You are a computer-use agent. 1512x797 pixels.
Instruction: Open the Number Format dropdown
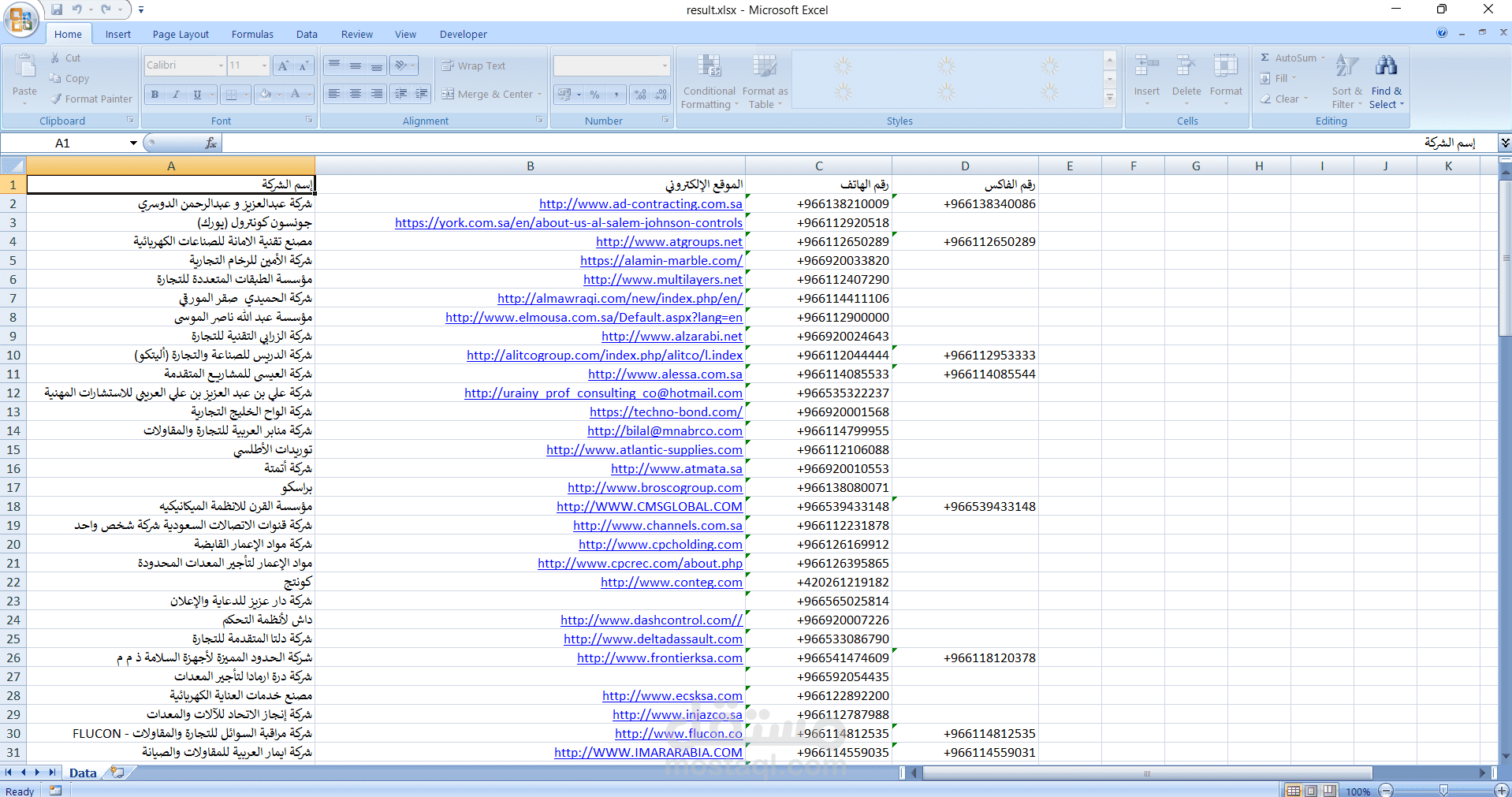tap(665, 65)
